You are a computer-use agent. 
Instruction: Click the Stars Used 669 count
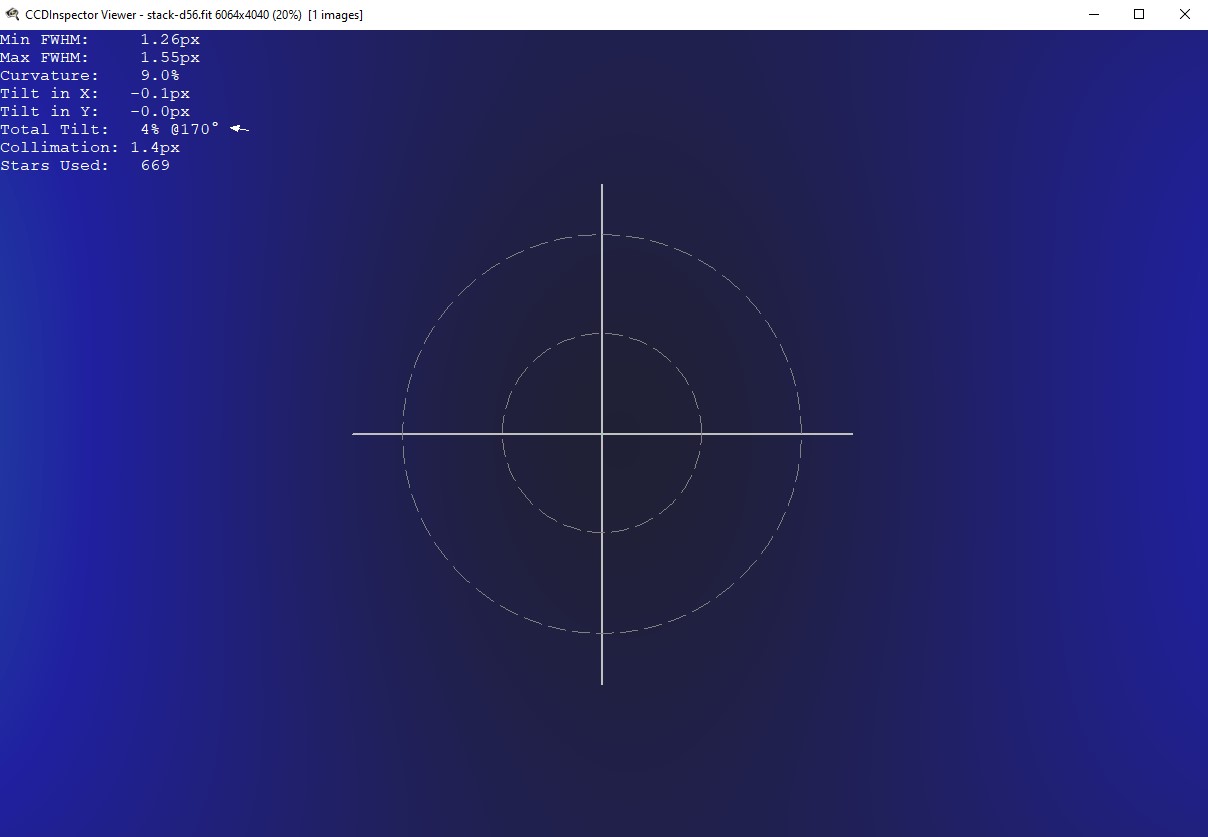[155, 166]
